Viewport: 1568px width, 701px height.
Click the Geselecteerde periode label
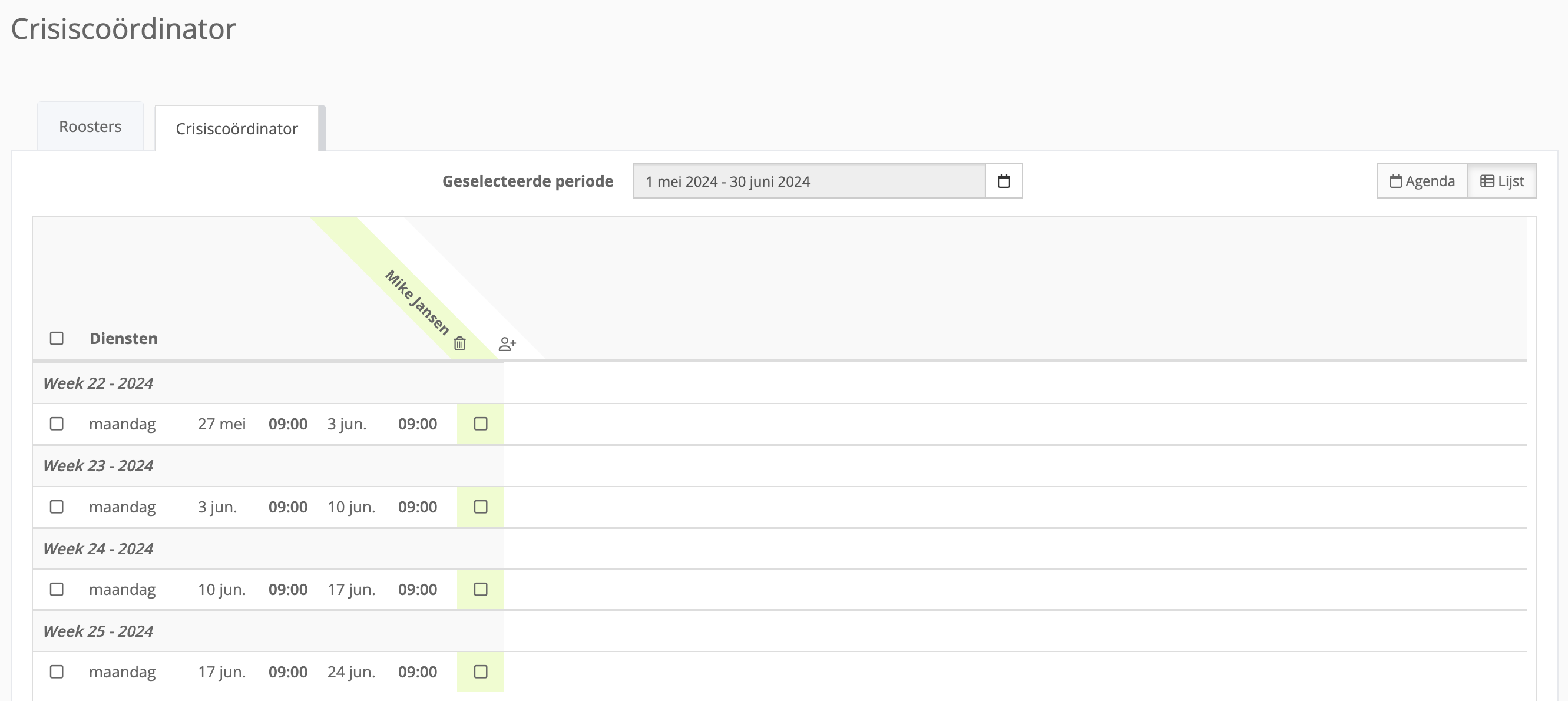[x=528, y=181]
